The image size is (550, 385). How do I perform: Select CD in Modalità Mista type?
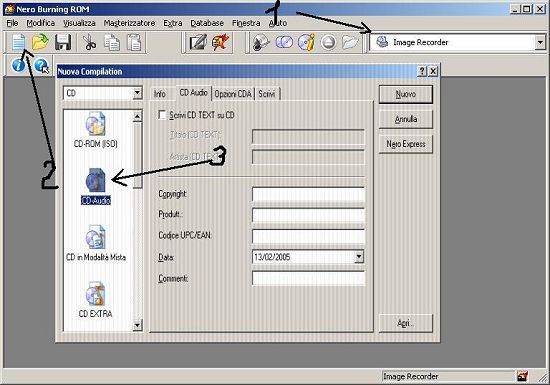(x=96, y=243)
